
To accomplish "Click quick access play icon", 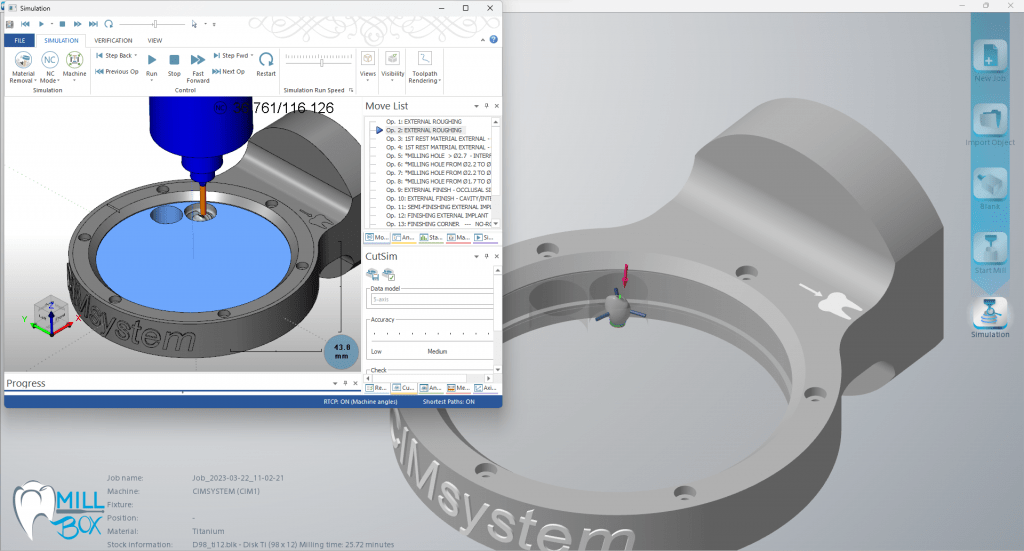I will 41,24.
